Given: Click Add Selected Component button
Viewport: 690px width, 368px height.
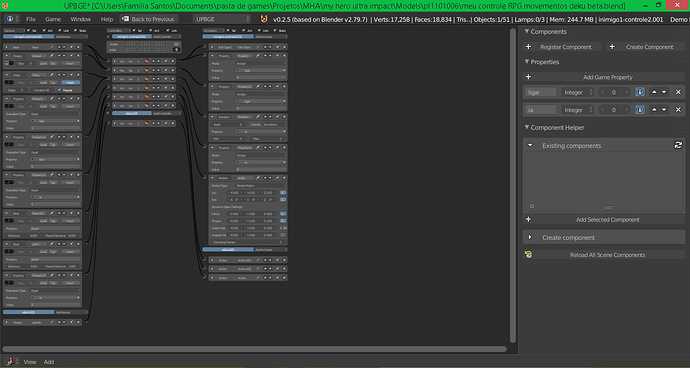Looking at the screenshot, I should [604, 219].
